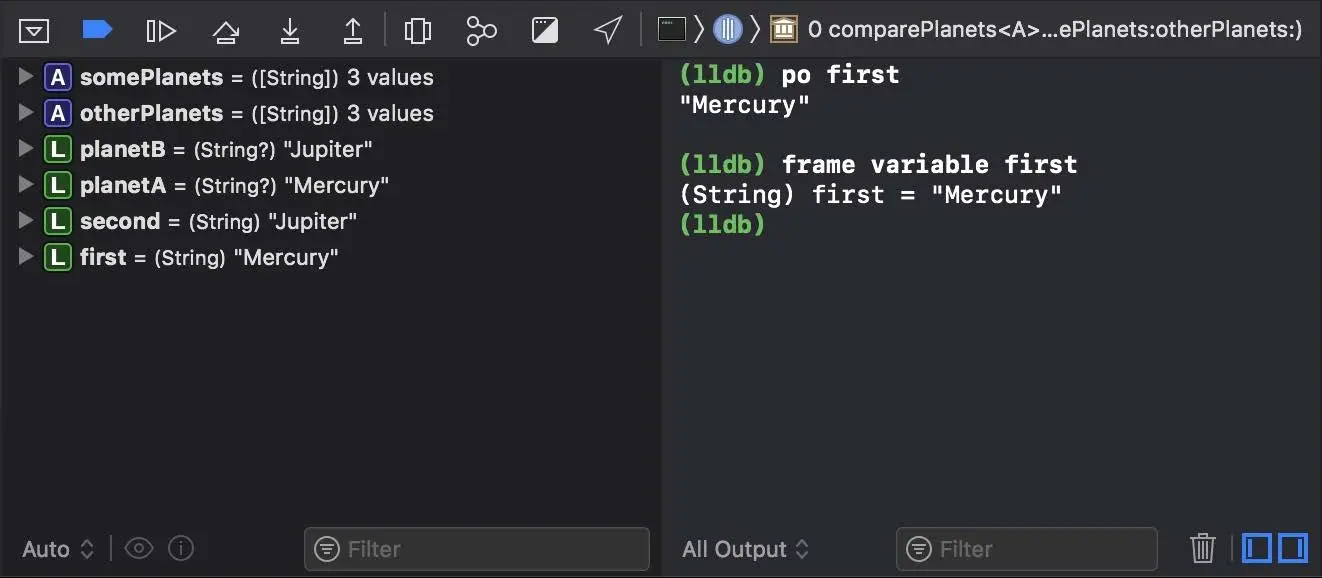
Task: Select the planetB variable row
Action: point(330,149)
